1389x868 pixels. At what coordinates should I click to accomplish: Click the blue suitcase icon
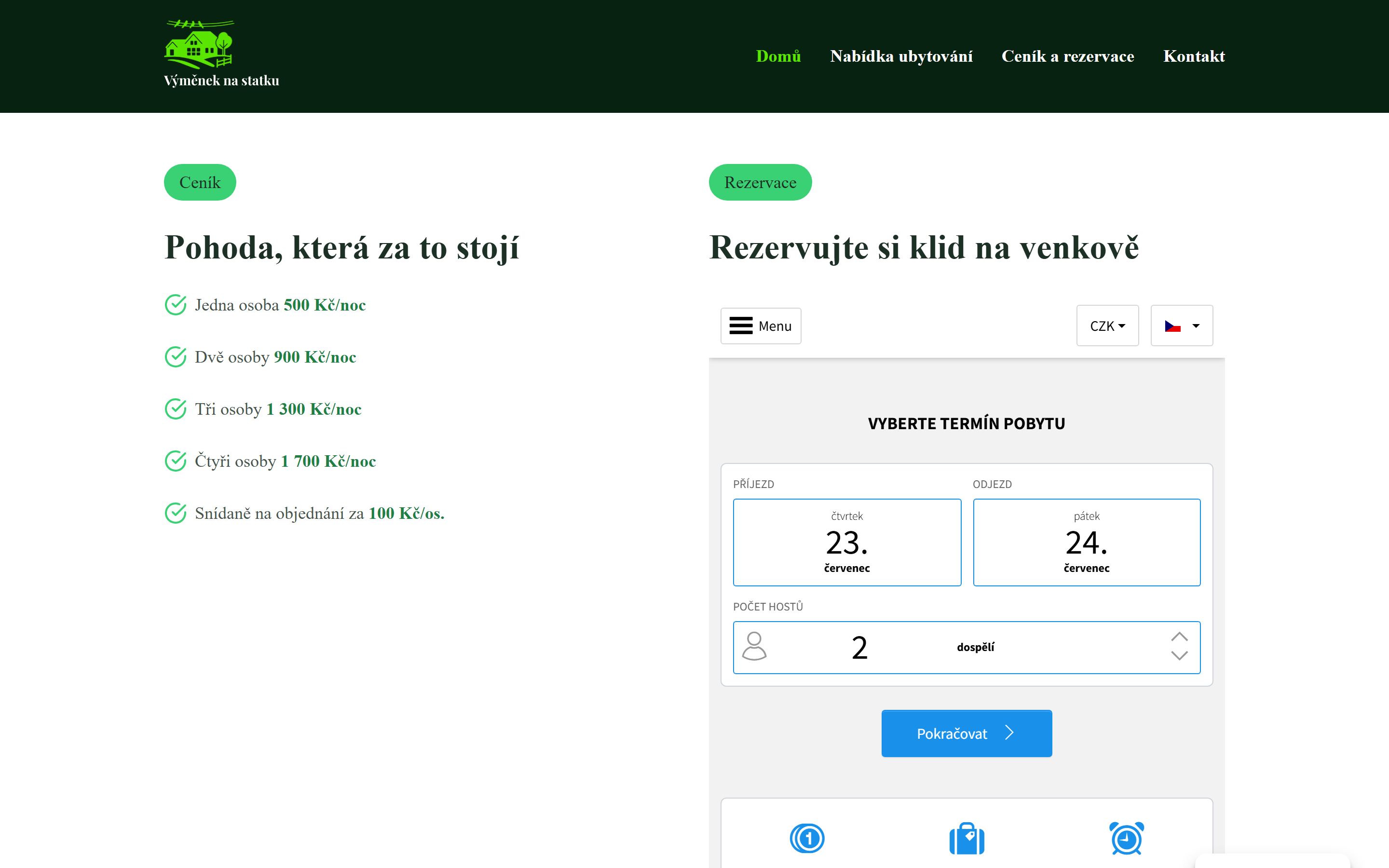coord(967,839)
